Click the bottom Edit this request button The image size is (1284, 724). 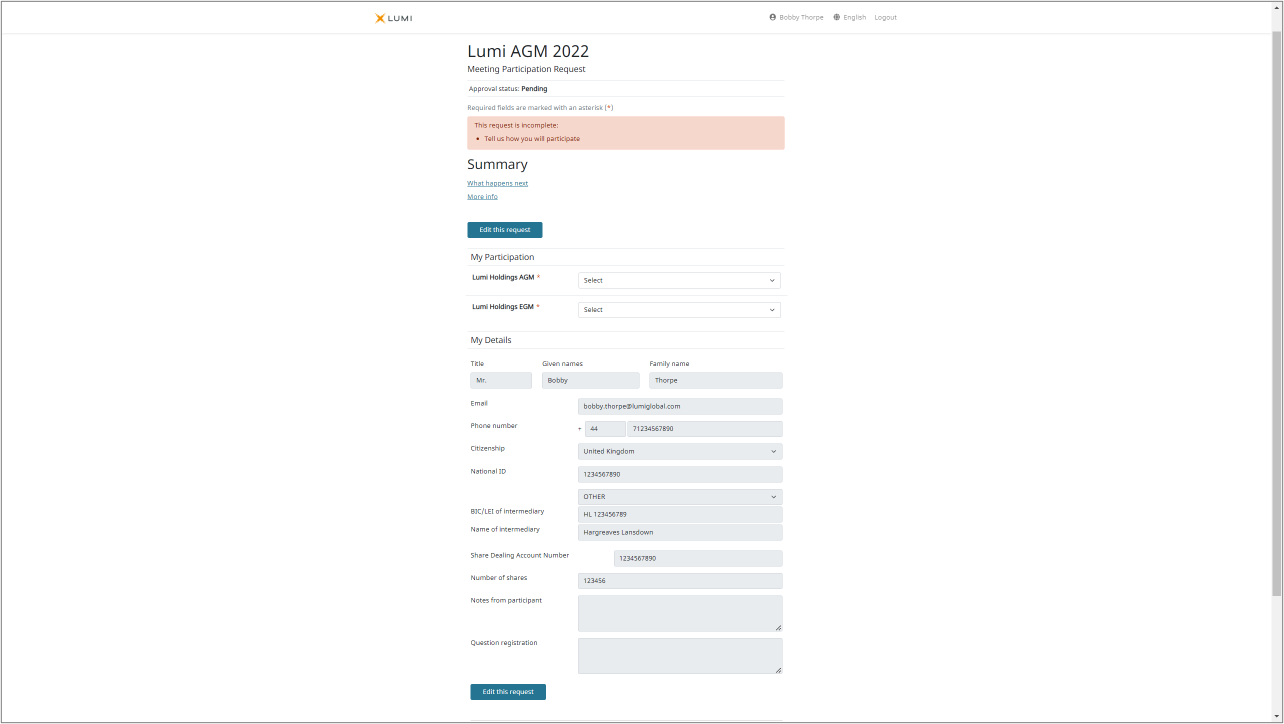point(508,692)
